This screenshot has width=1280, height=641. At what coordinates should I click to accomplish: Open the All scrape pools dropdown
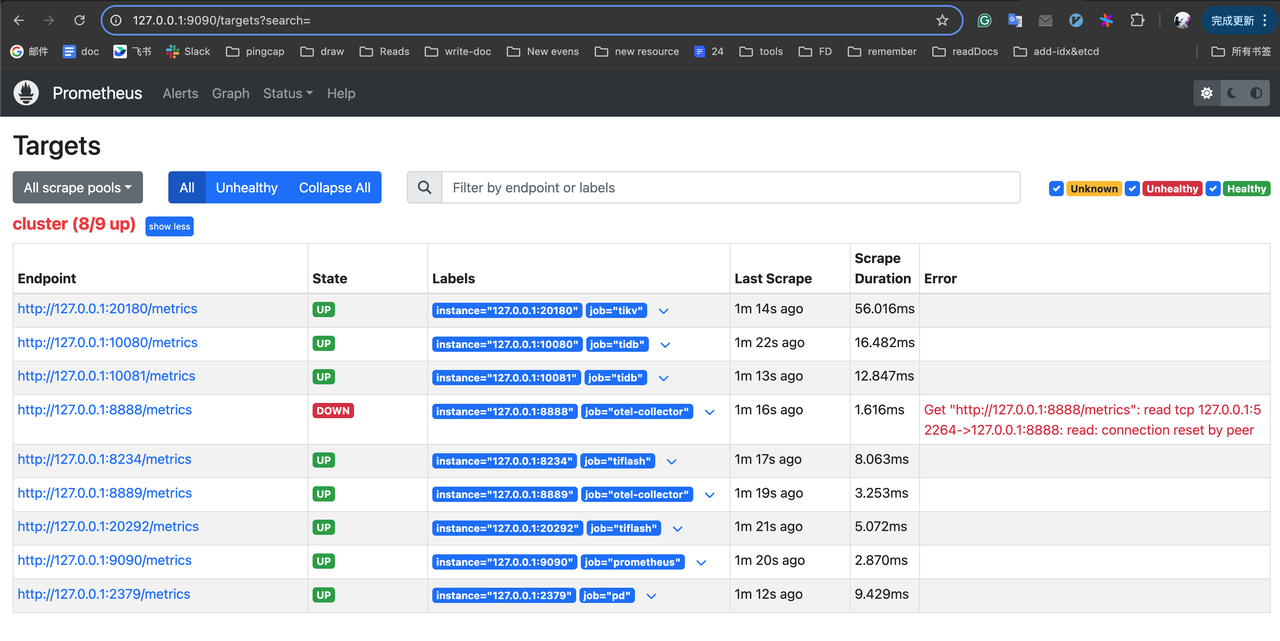78,187
